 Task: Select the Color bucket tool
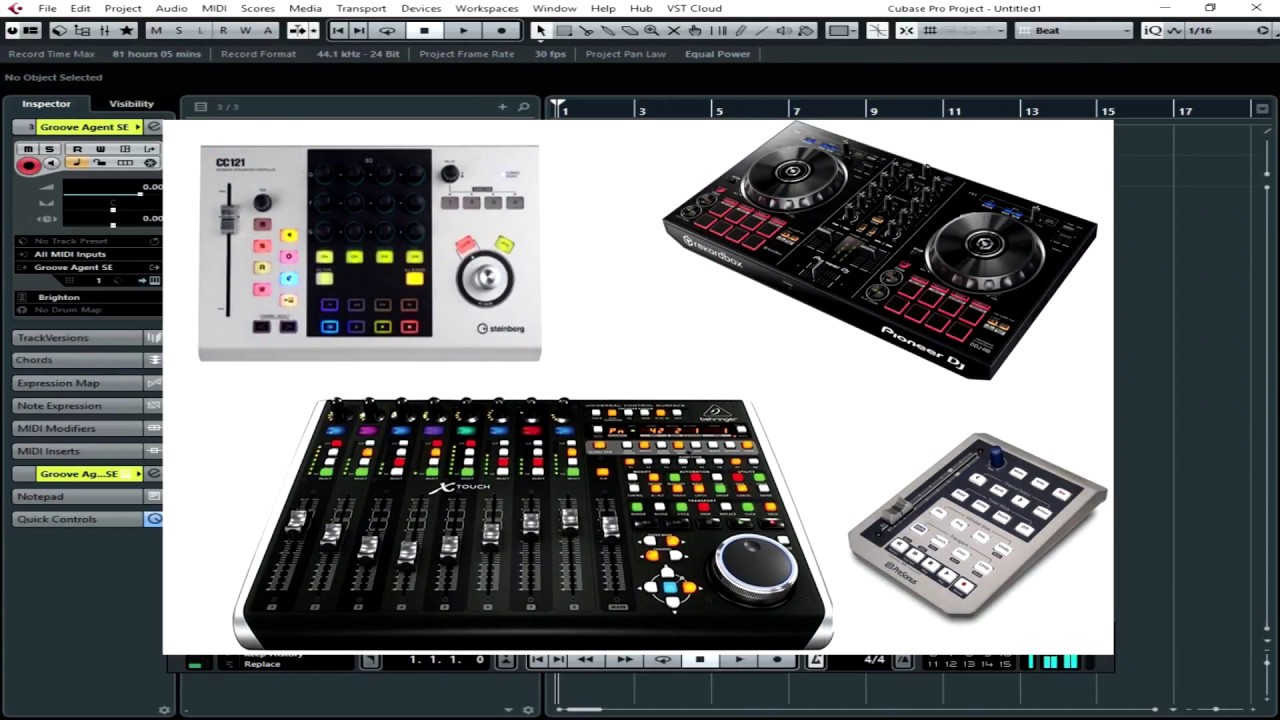(806, 31)
